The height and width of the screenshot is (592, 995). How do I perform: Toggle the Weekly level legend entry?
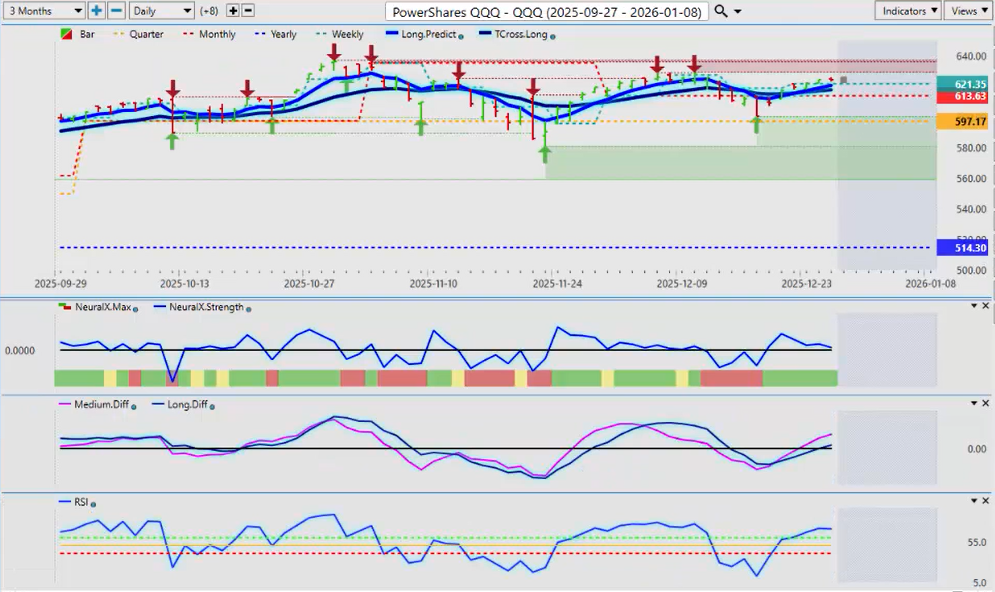[340, 35]
